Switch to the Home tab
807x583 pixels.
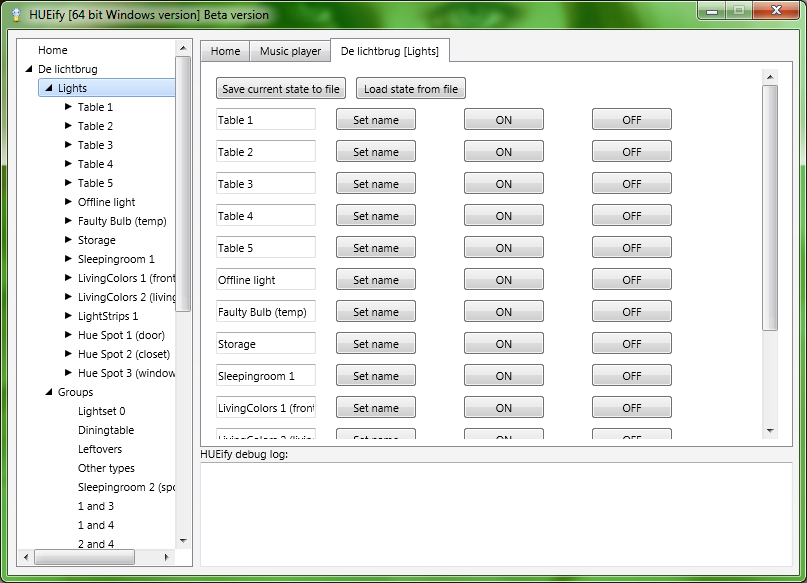pyautogui.click(x=225, y=51)
